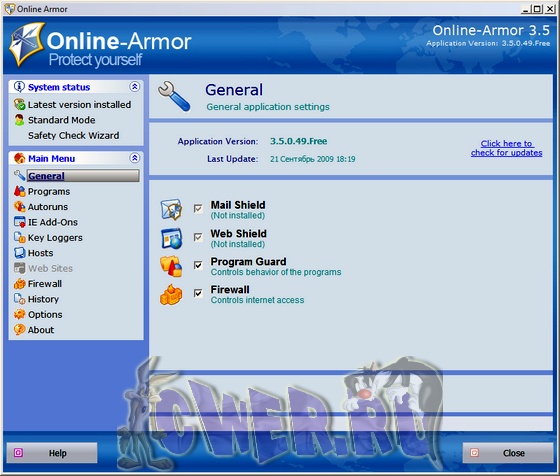560x476 pixels.
Task: Click the Program Guard label
Action: [x=248, y=261]
